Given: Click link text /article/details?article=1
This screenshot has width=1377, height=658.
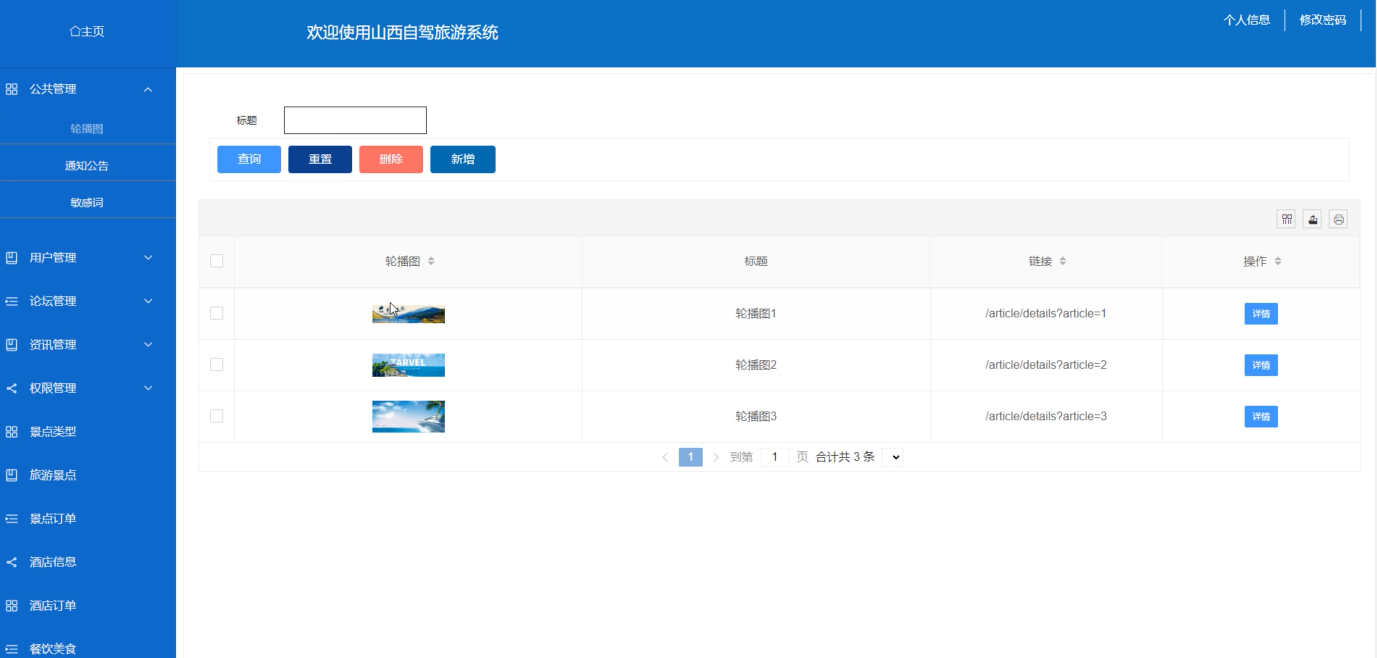Looking at the screenshot, I should (x=1046, y=313).
